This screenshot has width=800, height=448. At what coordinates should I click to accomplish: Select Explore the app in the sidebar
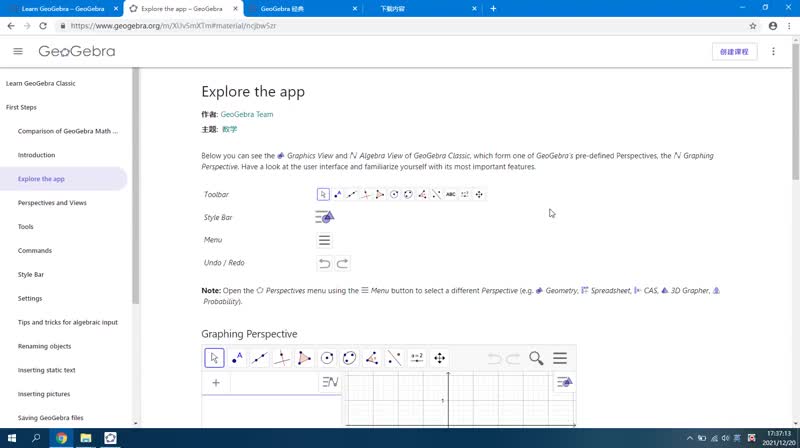[x=63, y=179]
